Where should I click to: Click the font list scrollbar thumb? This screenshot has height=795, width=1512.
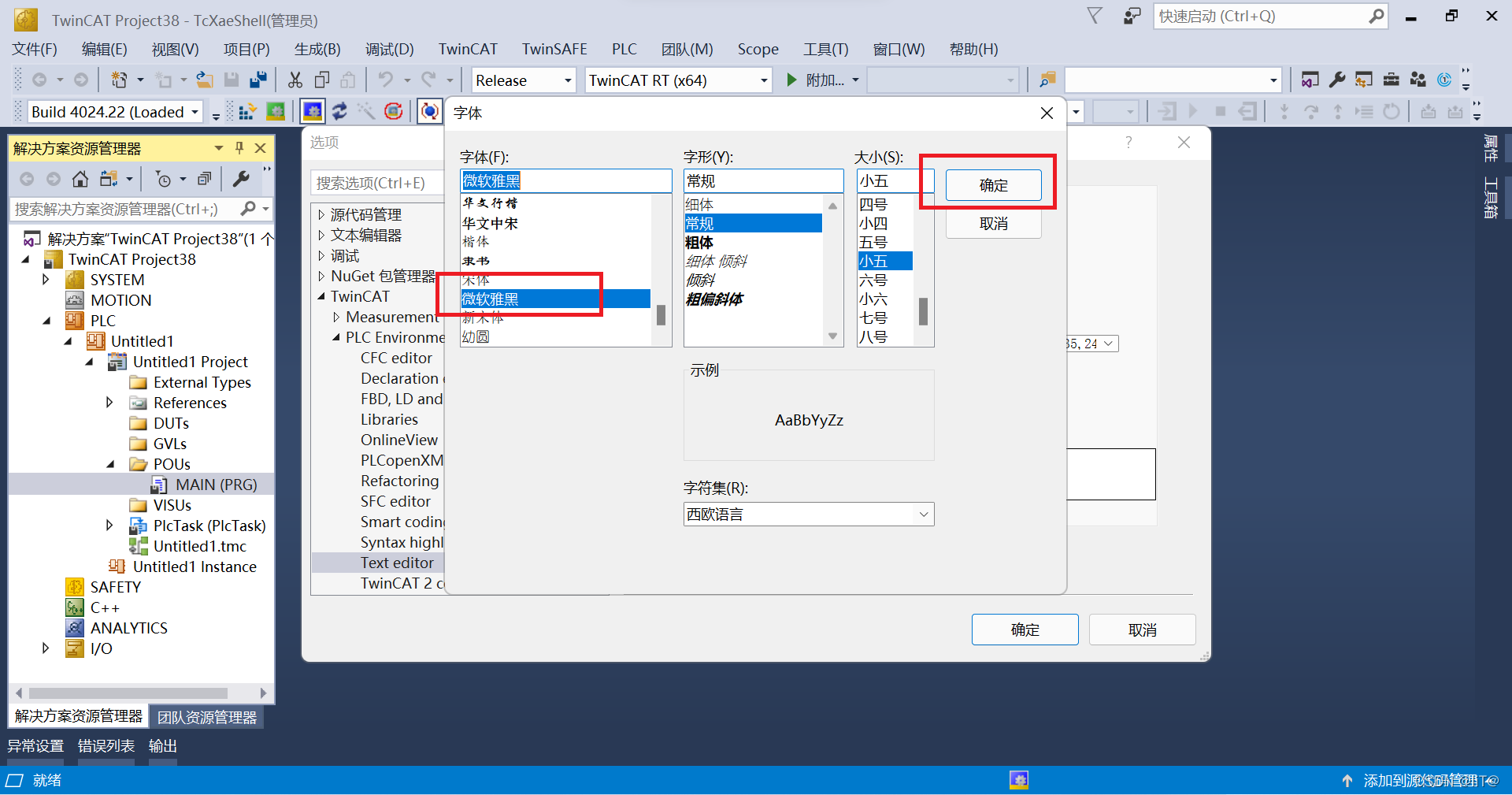pos(661,315)
